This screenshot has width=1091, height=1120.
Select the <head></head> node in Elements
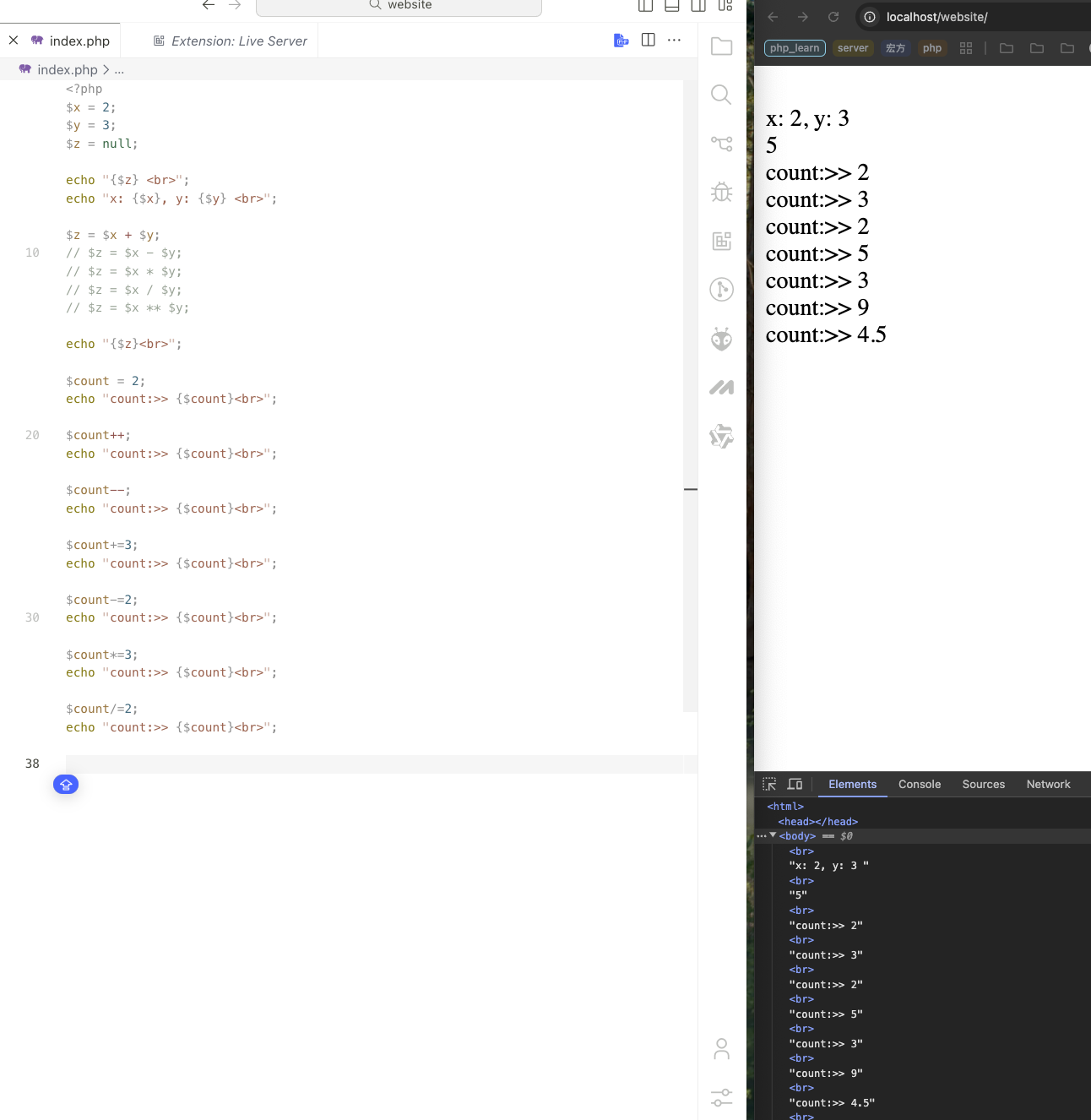(x=818, y=822)
